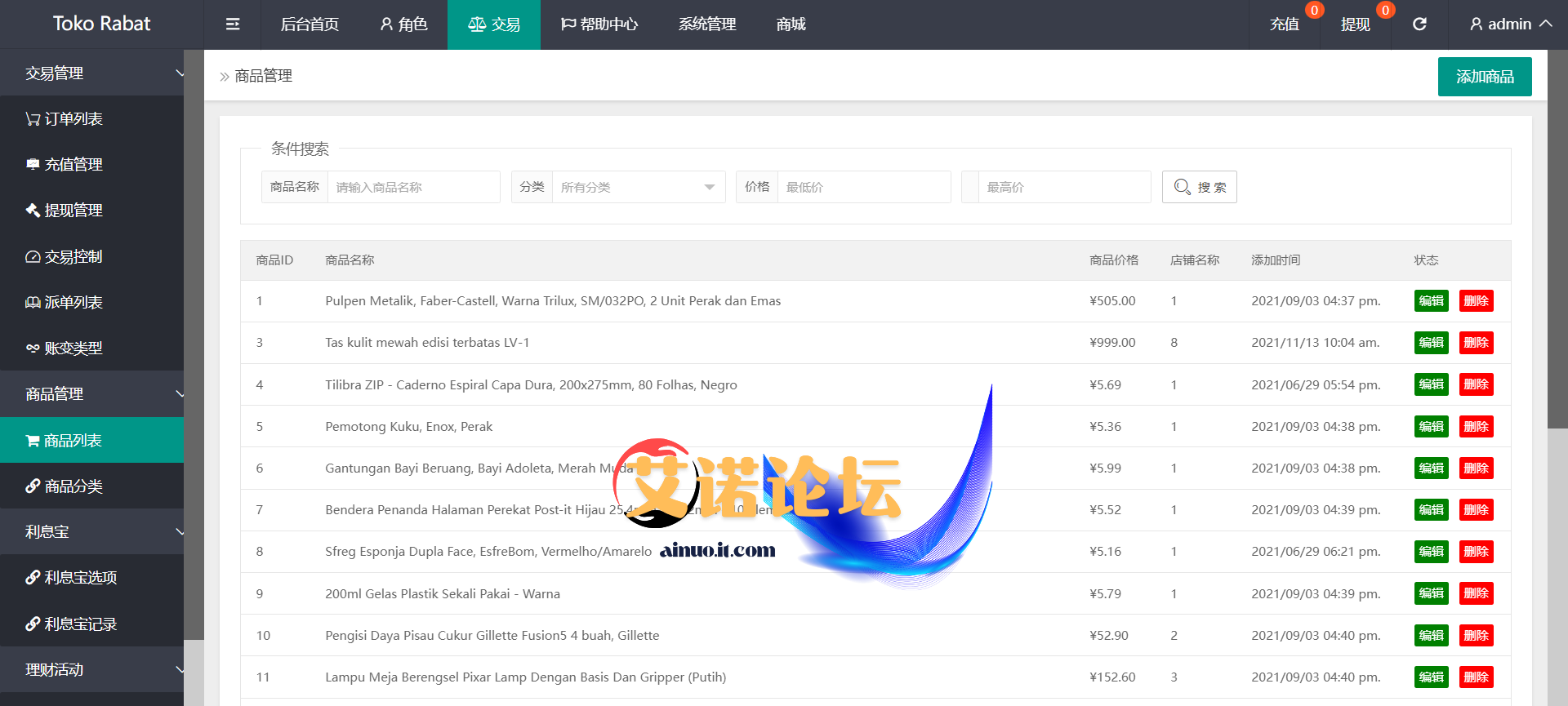Edit the Pulpen Metalik product row
The width and height of the screenshot is (1568, 706).
tap(1431, 300)
